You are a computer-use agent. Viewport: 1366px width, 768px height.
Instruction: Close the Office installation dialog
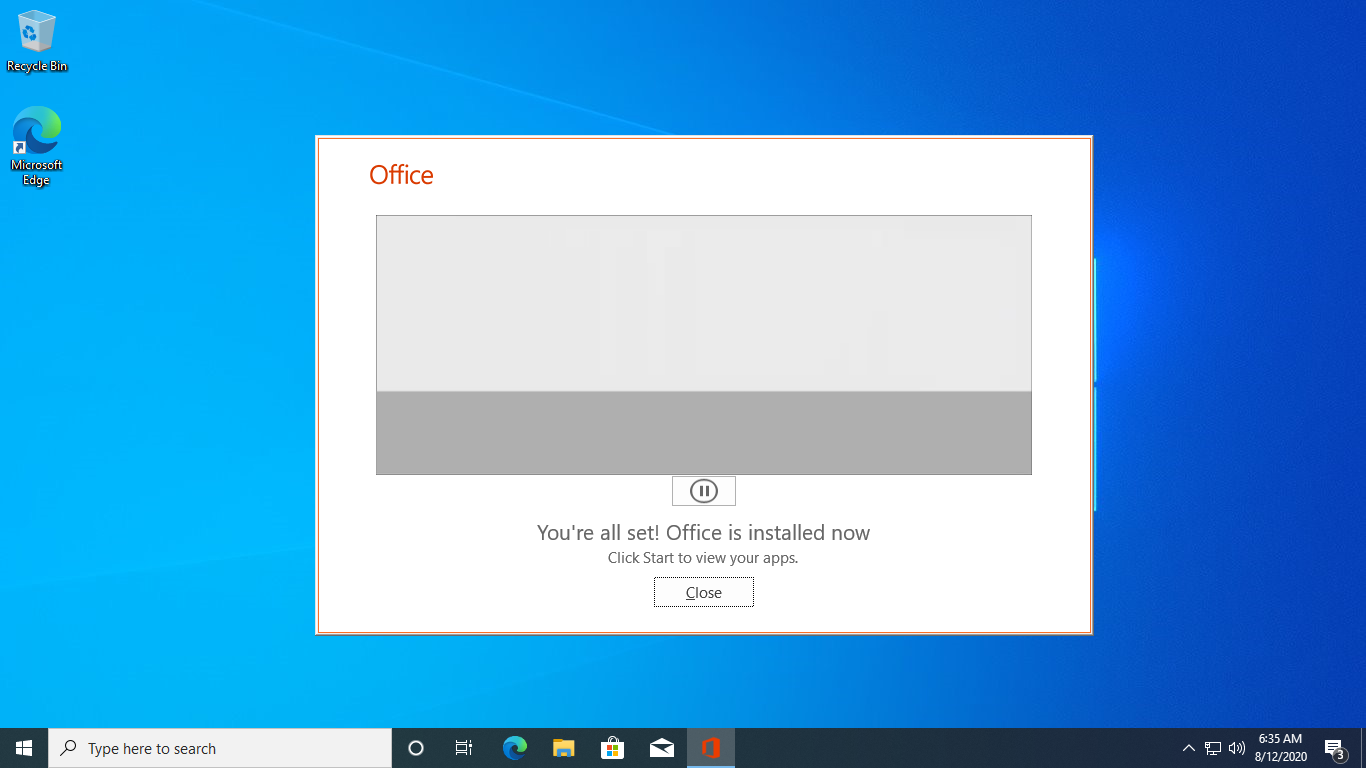tap(703, 592)
